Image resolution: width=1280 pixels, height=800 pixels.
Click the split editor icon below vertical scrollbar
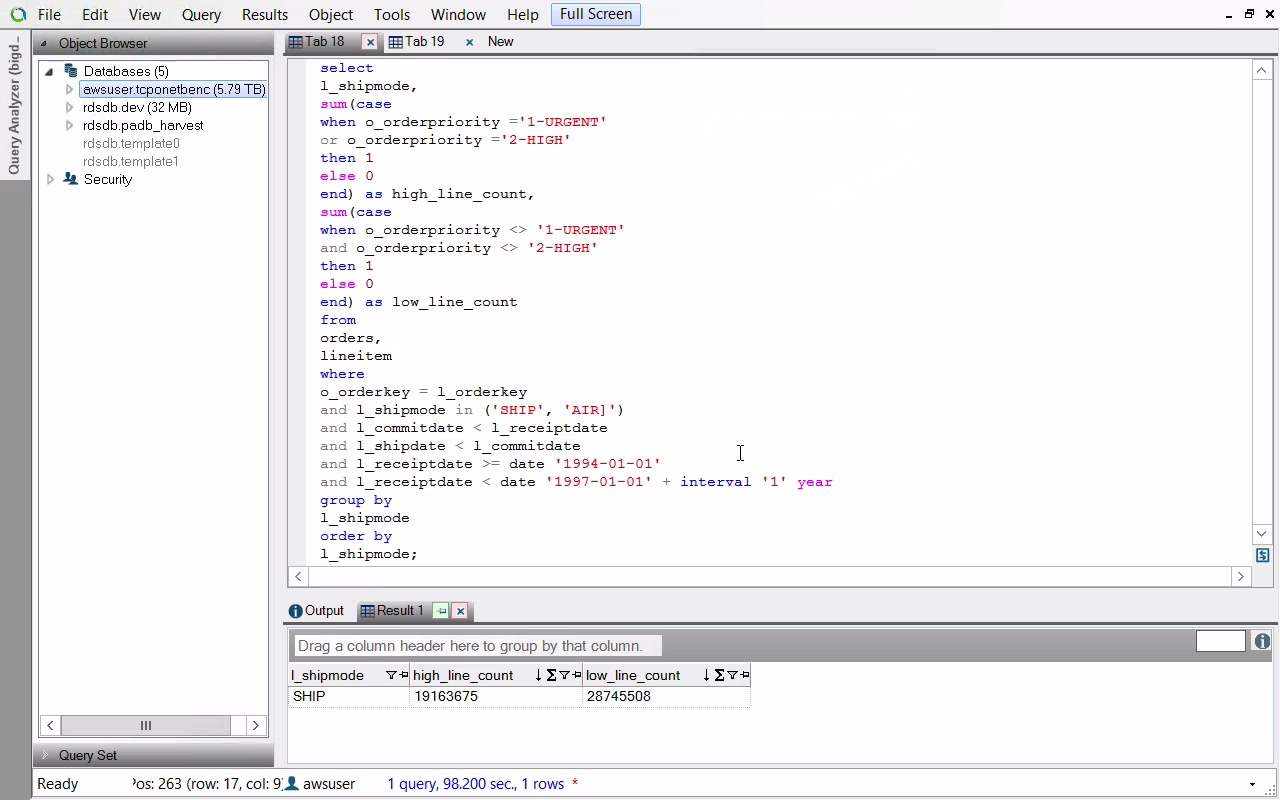point(1262,556)
